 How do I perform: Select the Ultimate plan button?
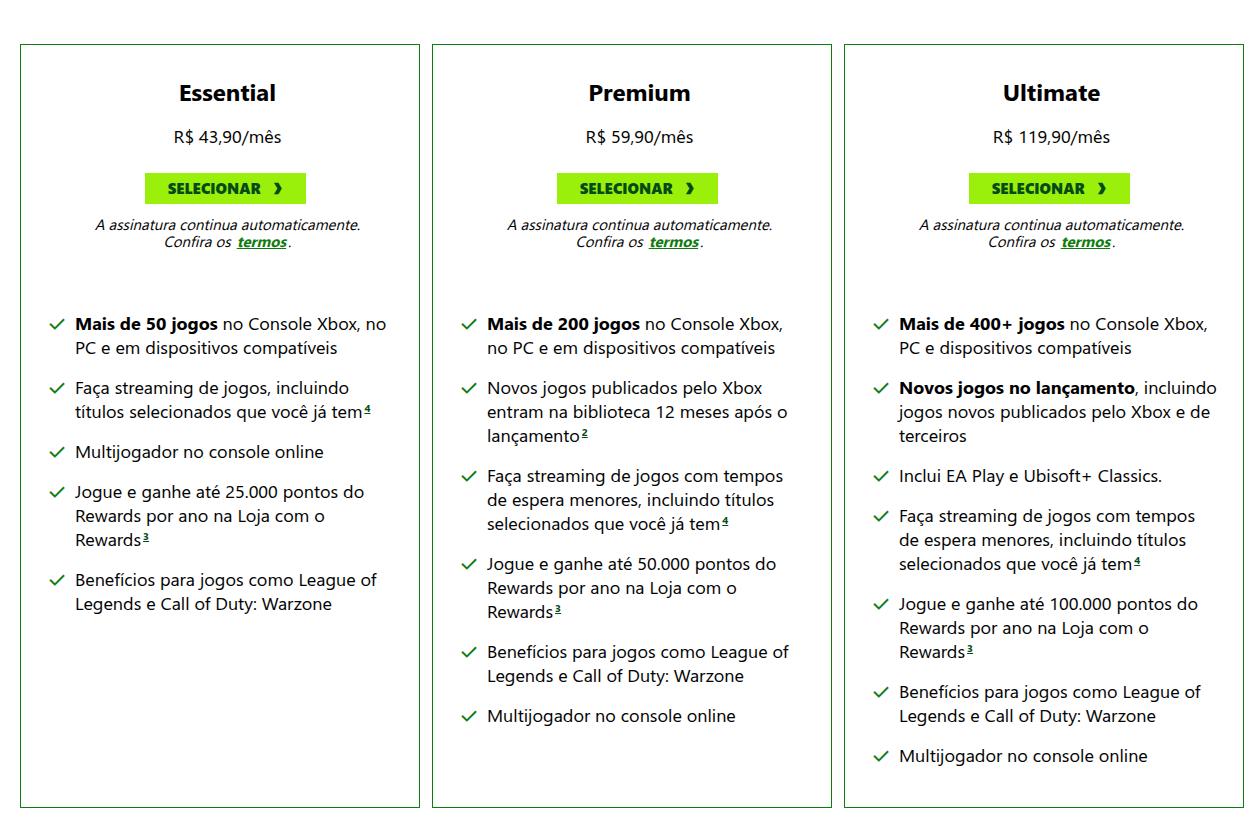point(1049,188)
